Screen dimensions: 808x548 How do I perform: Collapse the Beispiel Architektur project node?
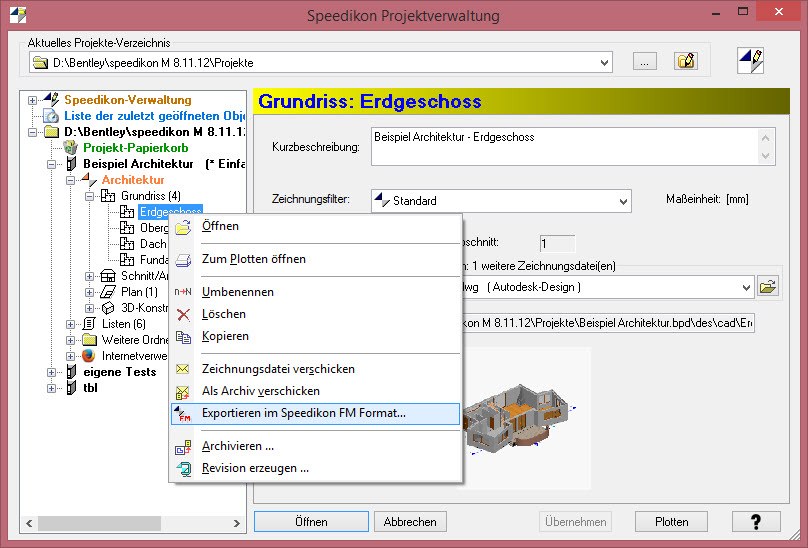(52, 164)
